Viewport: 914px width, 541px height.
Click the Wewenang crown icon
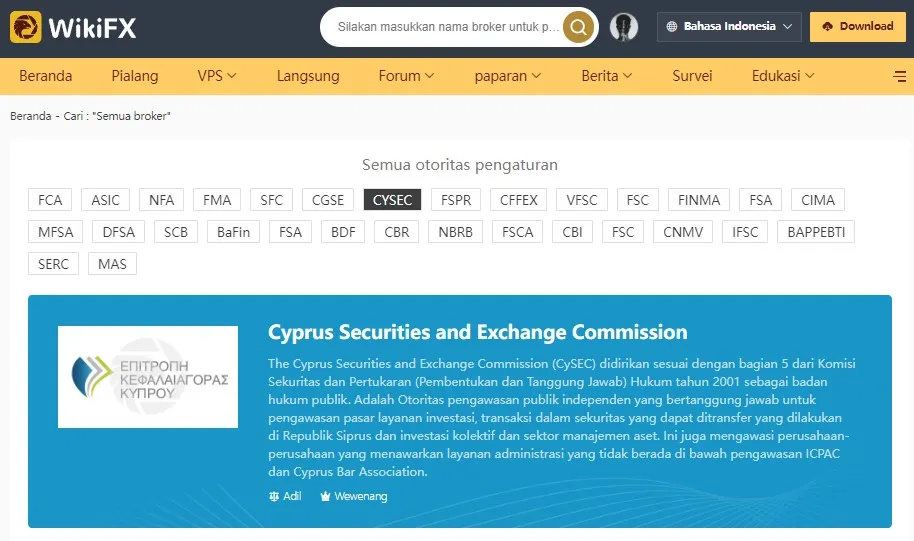tap(325, 496)
